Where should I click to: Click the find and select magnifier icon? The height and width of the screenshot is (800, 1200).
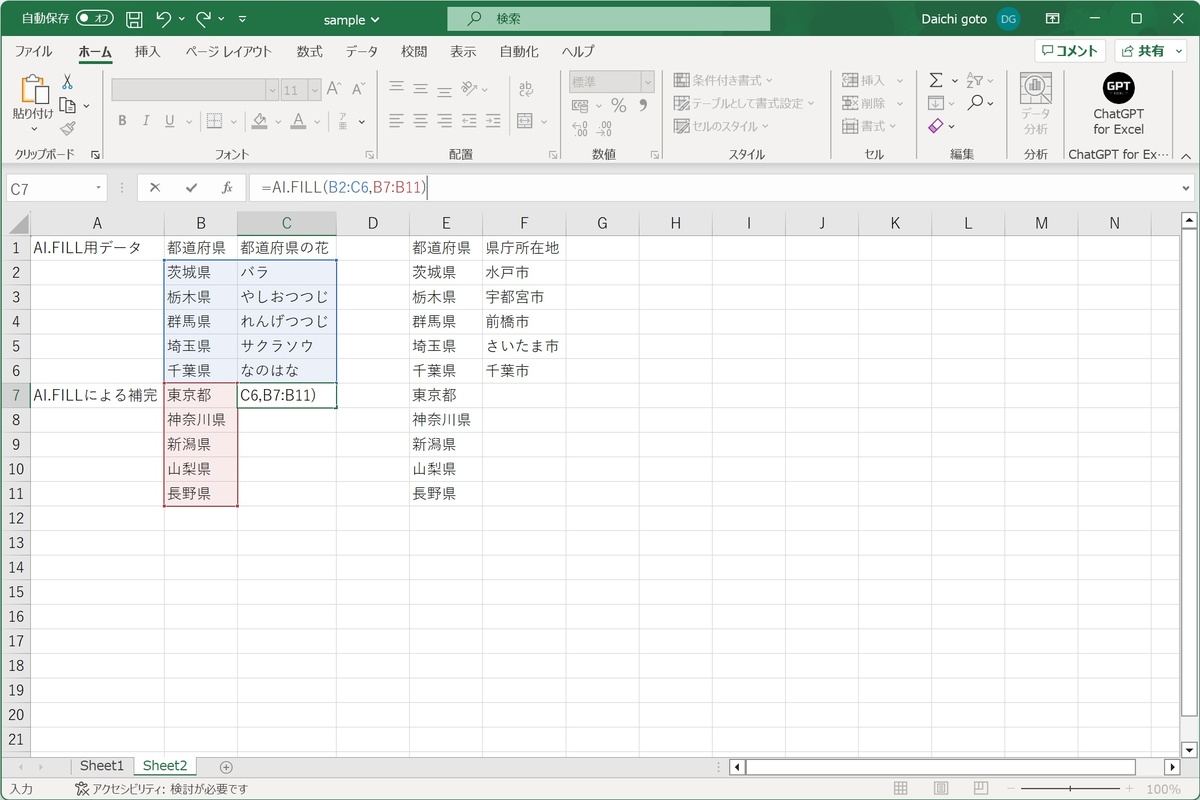tap(975, 103)
